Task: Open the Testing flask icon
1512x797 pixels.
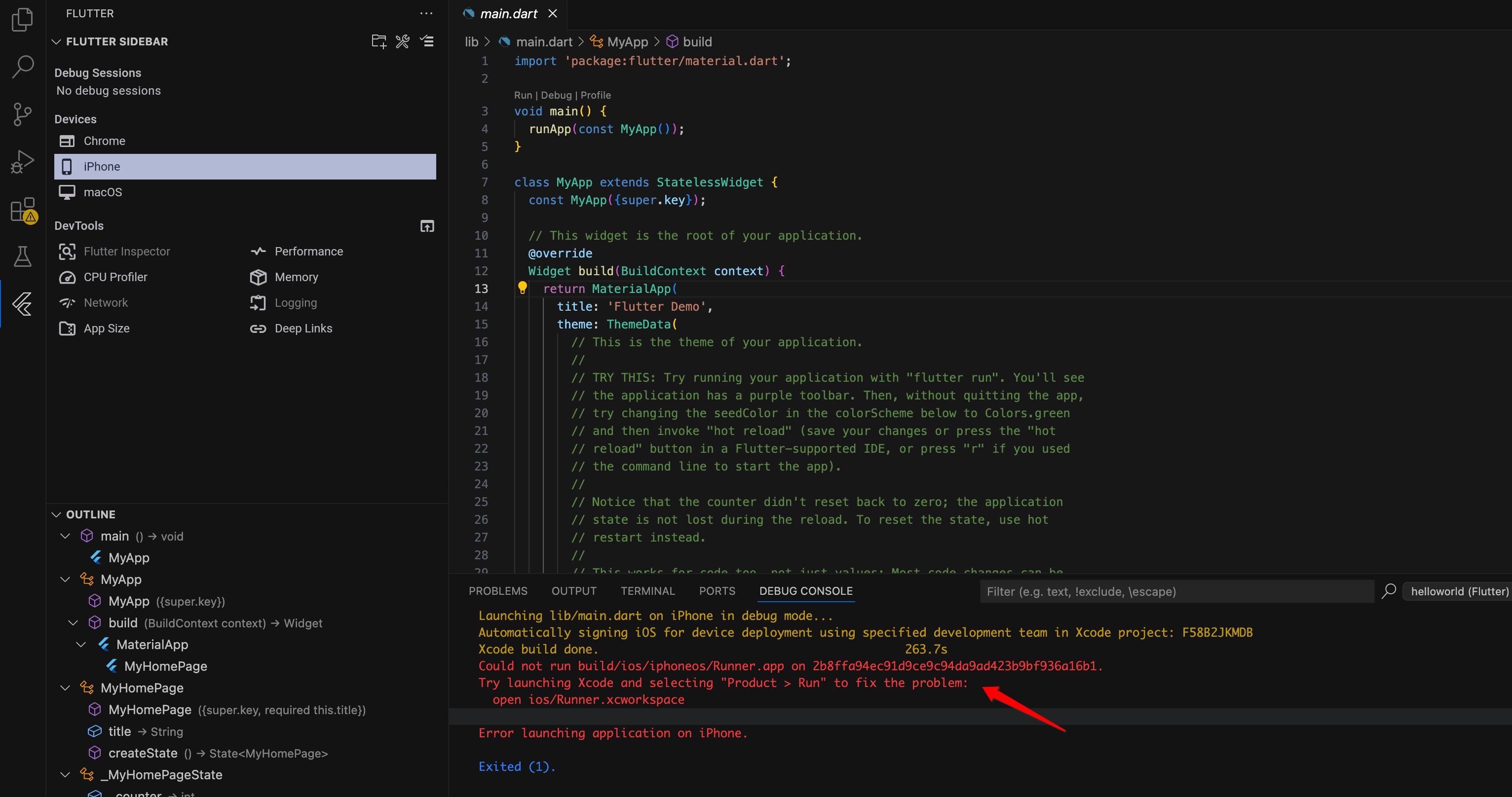Action: pyautogui.click(x=22, y=256)
